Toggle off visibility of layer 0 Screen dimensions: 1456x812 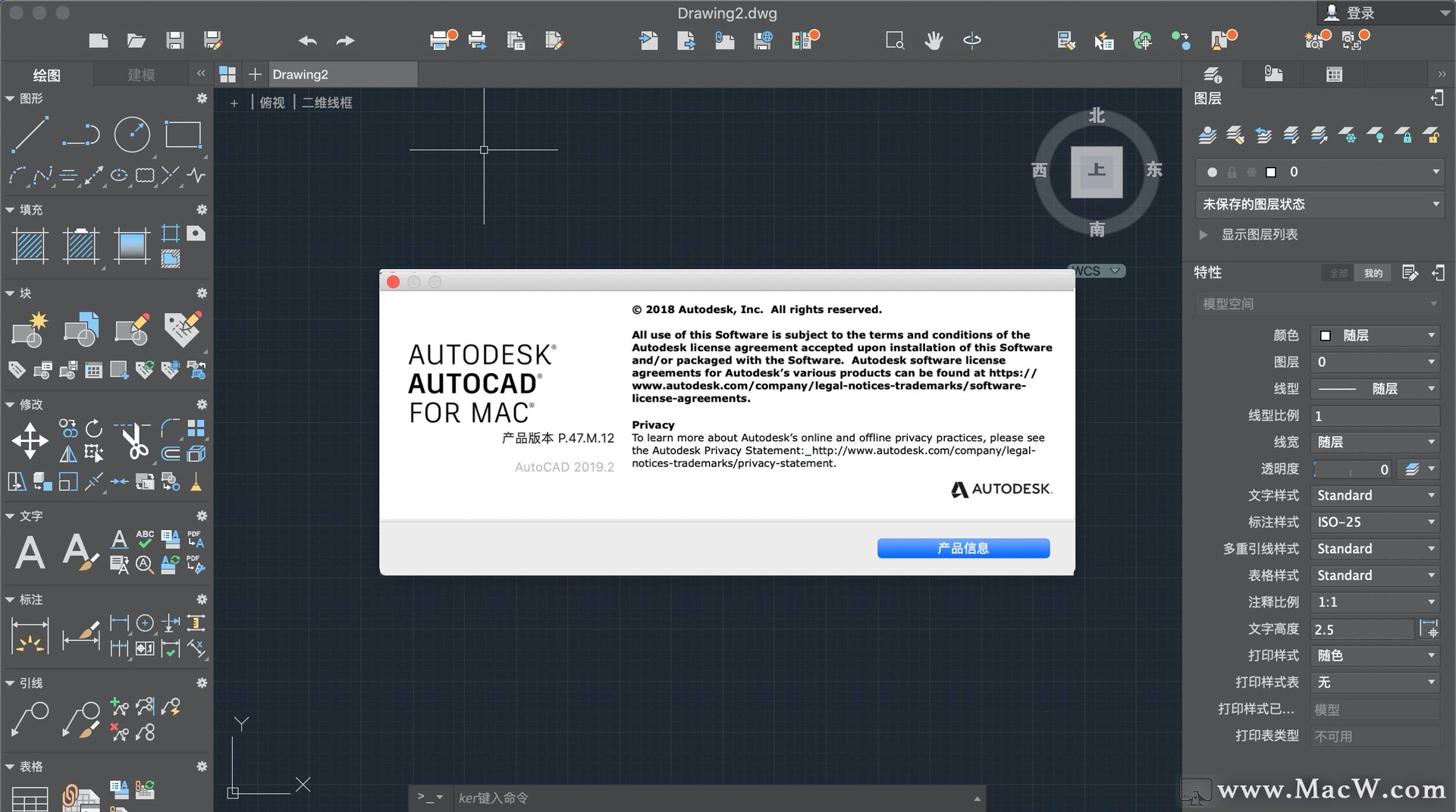pos(1211,172)
